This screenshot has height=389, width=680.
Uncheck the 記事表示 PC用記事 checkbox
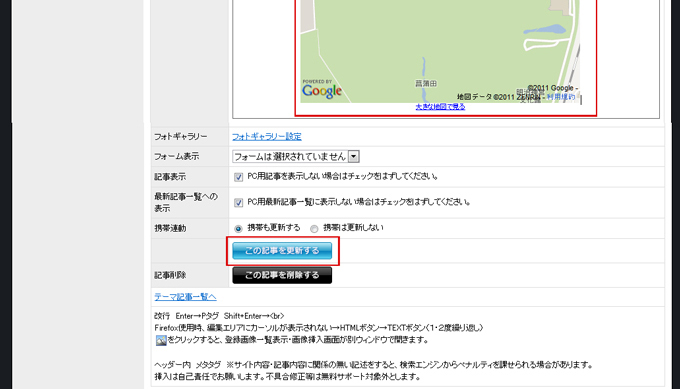(x=239, y=177)
